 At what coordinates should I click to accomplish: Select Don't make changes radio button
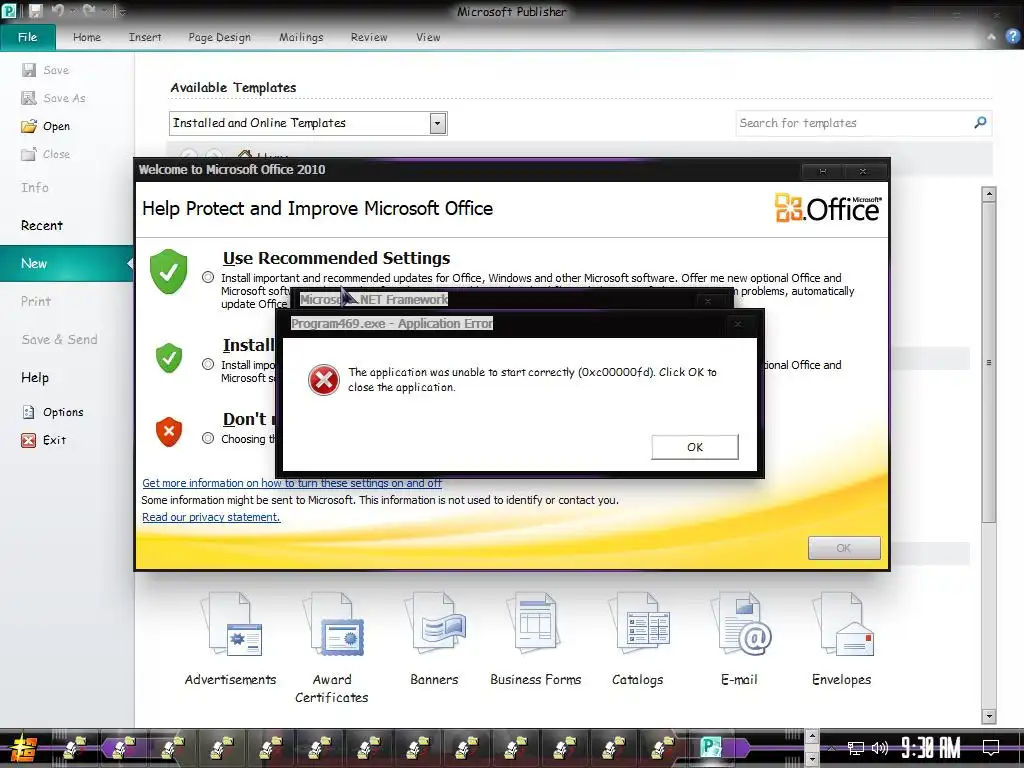coord(208,438)
